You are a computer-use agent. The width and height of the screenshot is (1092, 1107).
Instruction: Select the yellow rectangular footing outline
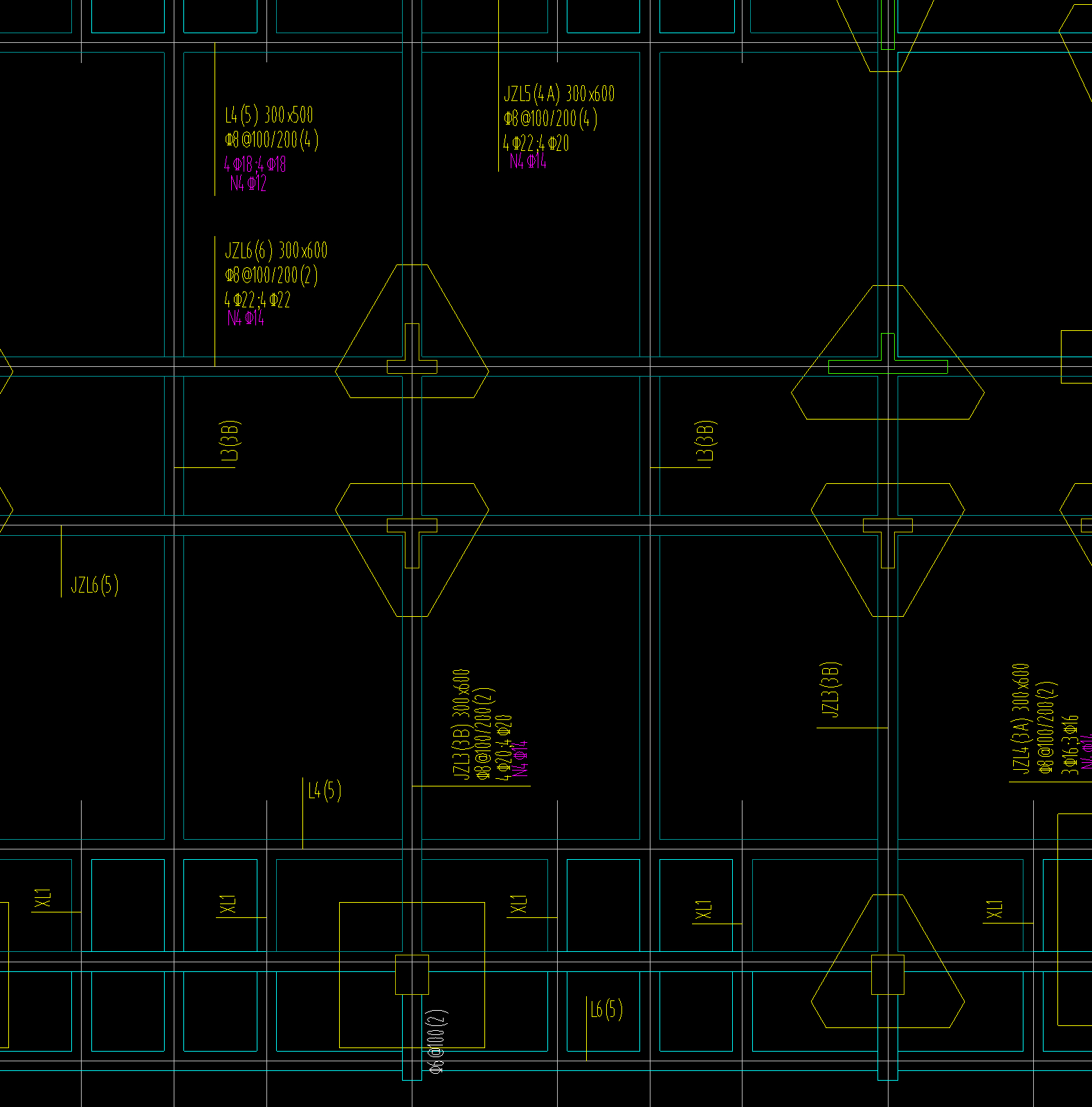[x=412, y=975]
